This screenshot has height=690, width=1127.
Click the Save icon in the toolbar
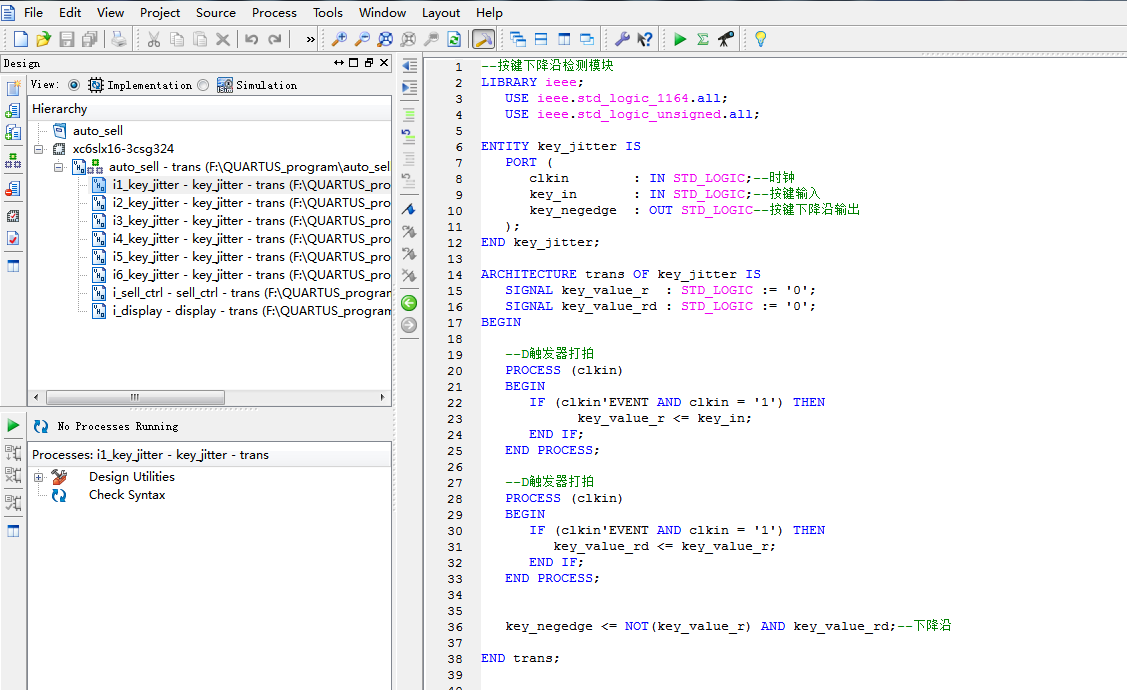click(x=67, y=39)
